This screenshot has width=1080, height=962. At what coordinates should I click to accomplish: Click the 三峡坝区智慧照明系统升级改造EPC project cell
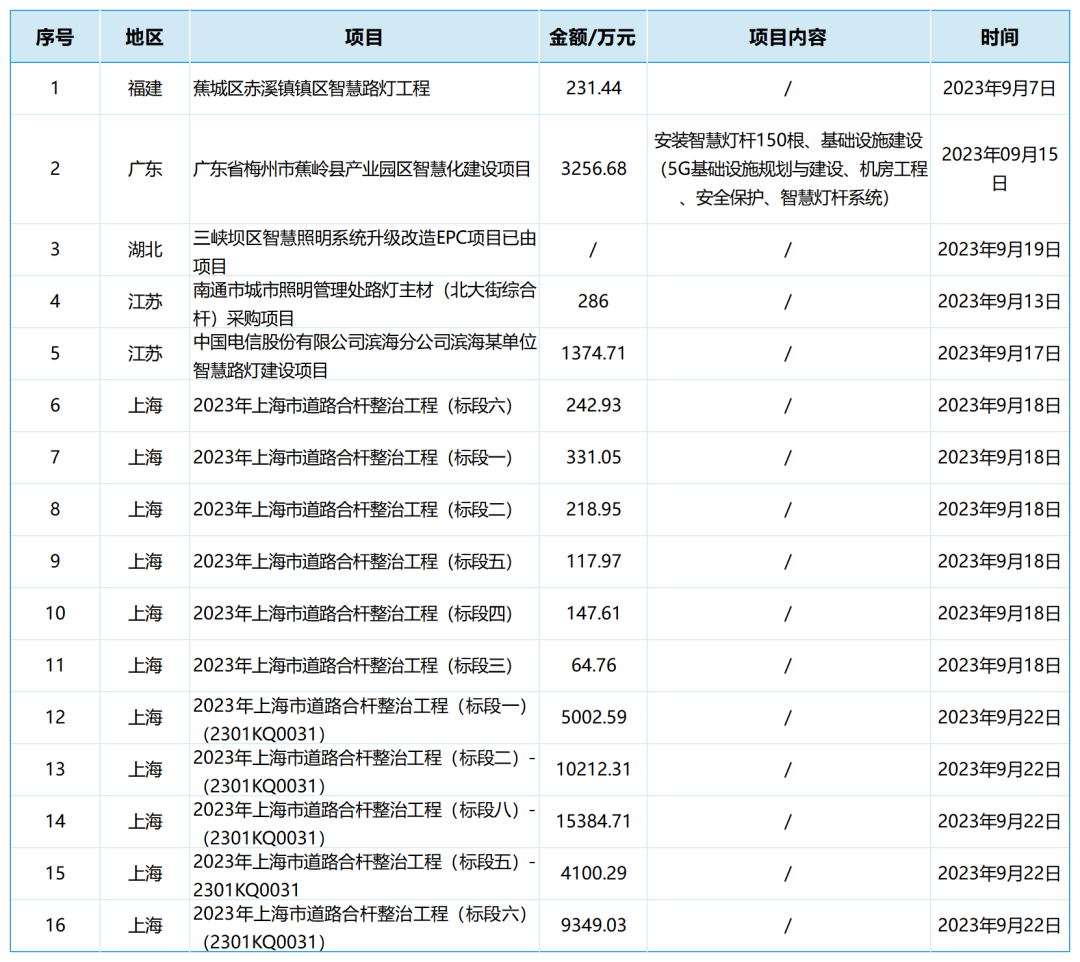tap(364, 251)
